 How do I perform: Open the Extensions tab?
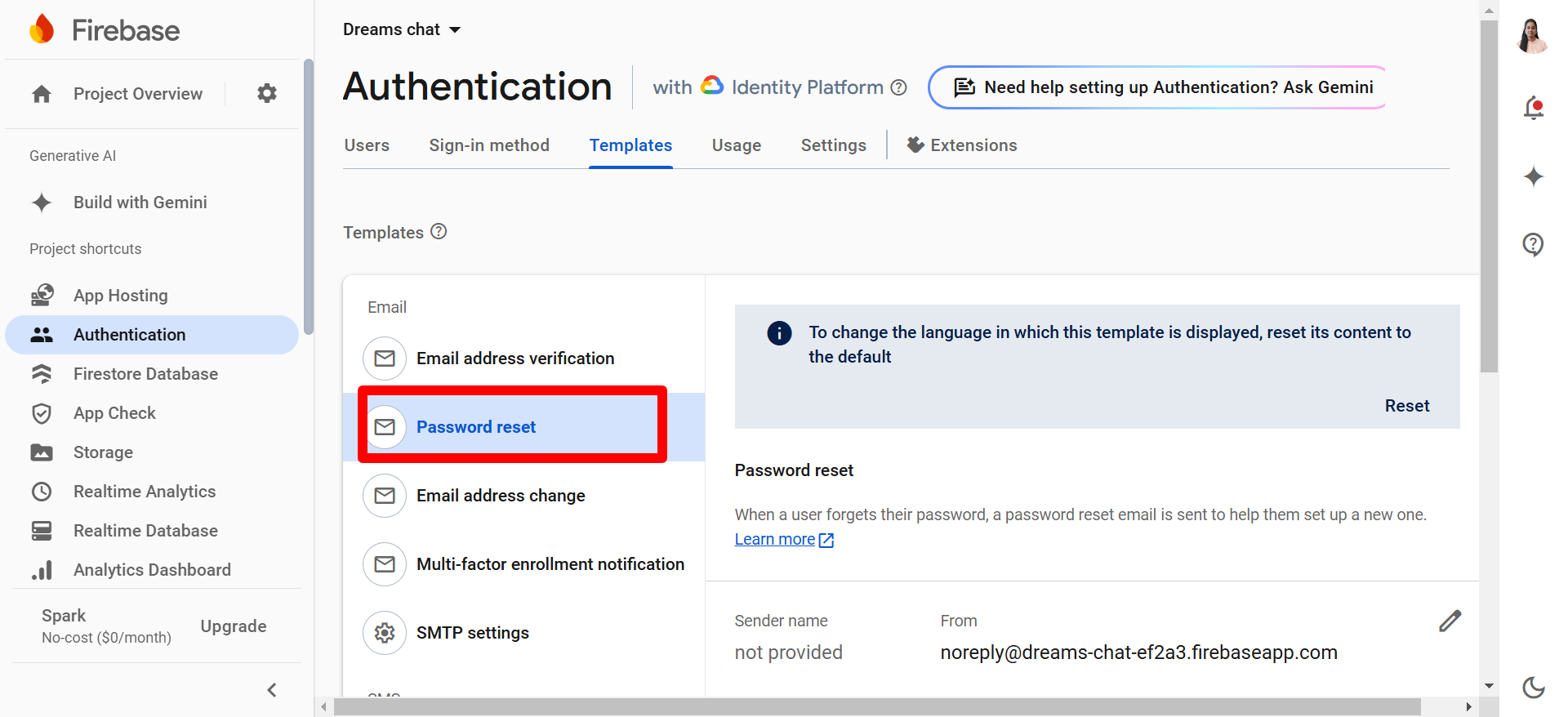coord(962,145)
